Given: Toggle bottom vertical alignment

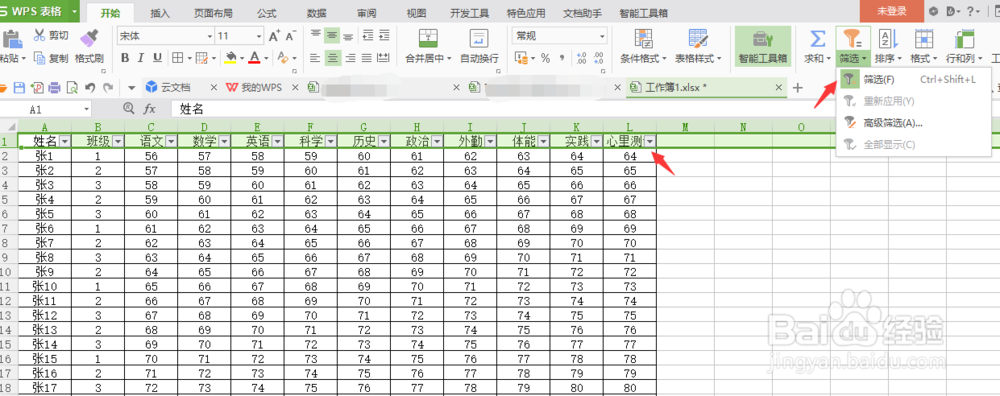Looking at the screenshot, I should tap(348, 36).
